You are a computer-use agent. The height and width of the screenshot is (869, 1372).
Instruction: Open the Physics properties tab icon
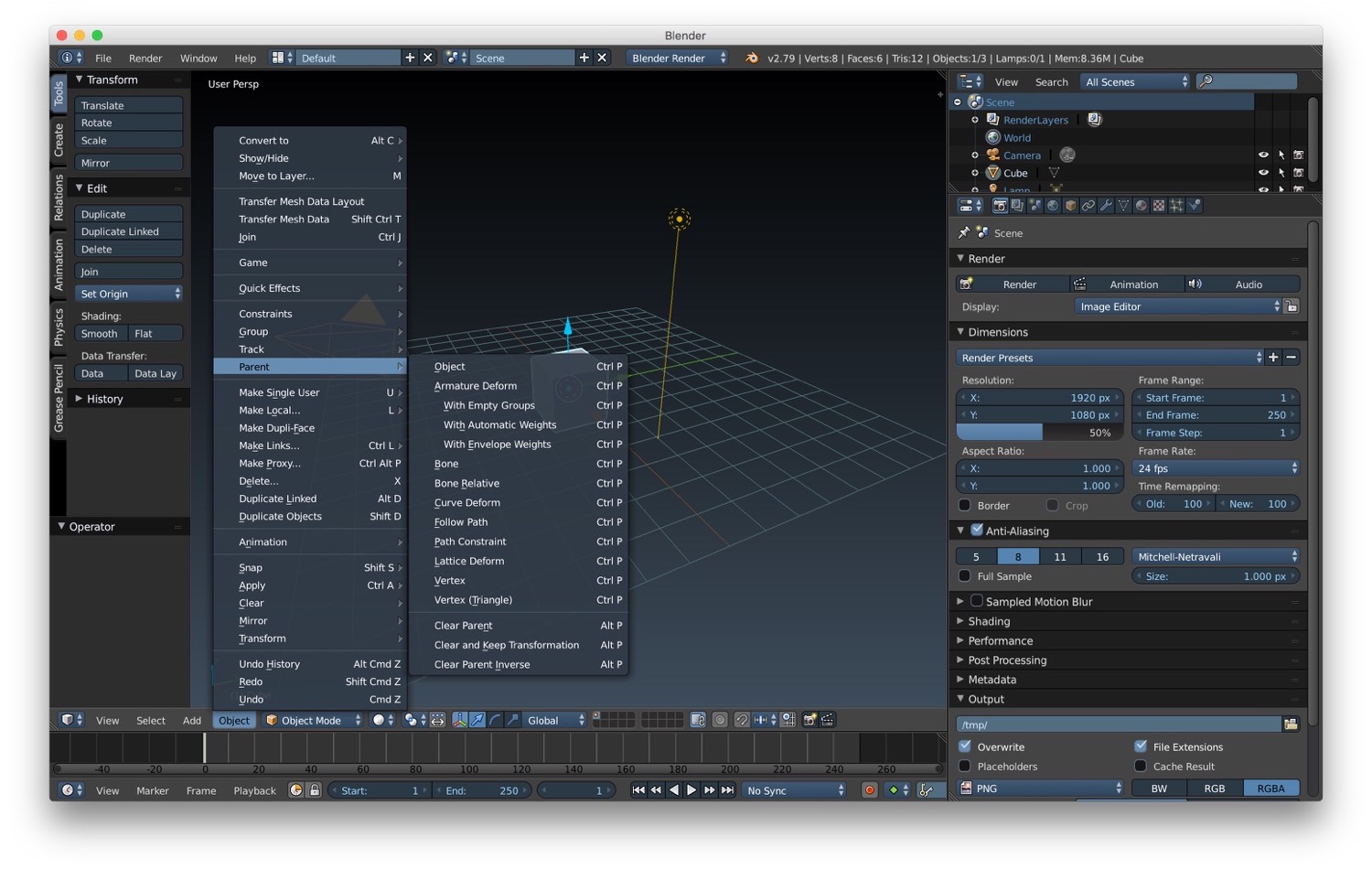point(1194,206)
